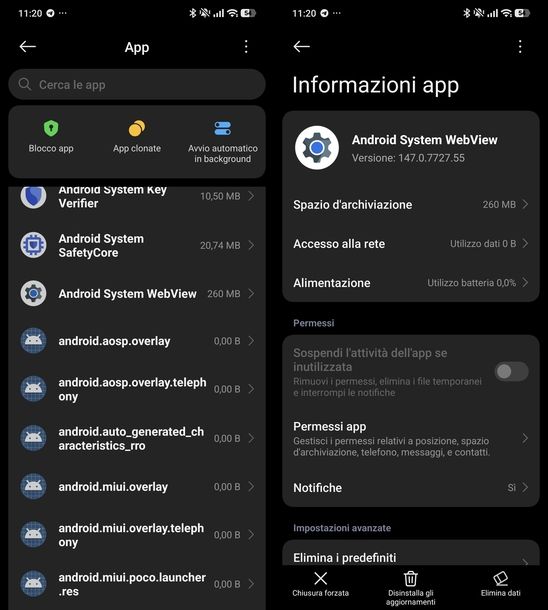Toggle Sospendi l'attività dell'app se inutilizzata

(511, 371)
